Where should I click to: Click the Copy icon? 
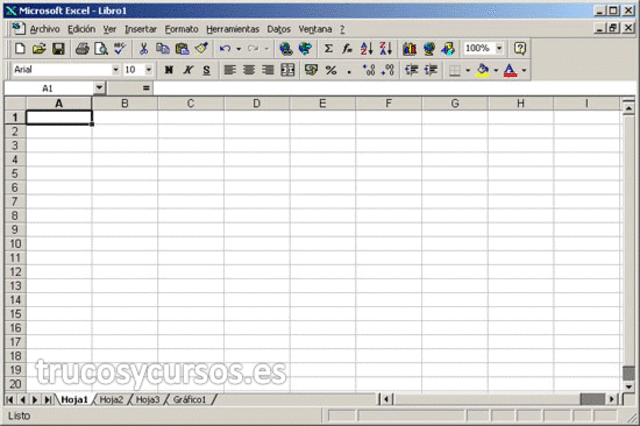pos(162,49)
